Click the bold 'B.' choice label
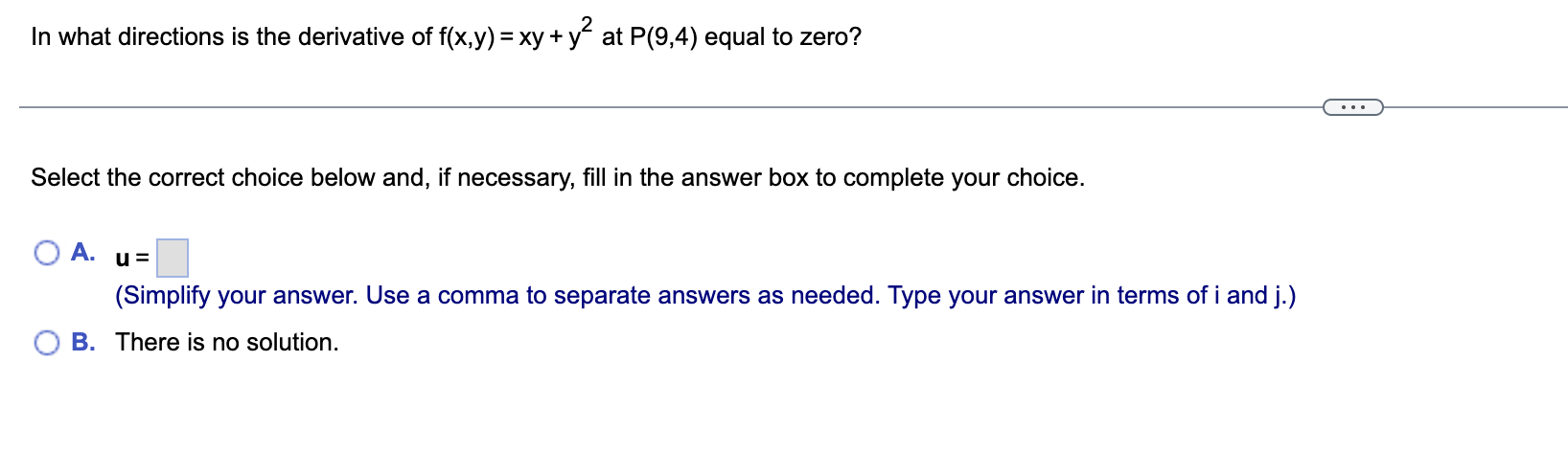Image resolution: width=1568 pixels, height=452 pixels. pyautogui.click(x=83, y=342)
